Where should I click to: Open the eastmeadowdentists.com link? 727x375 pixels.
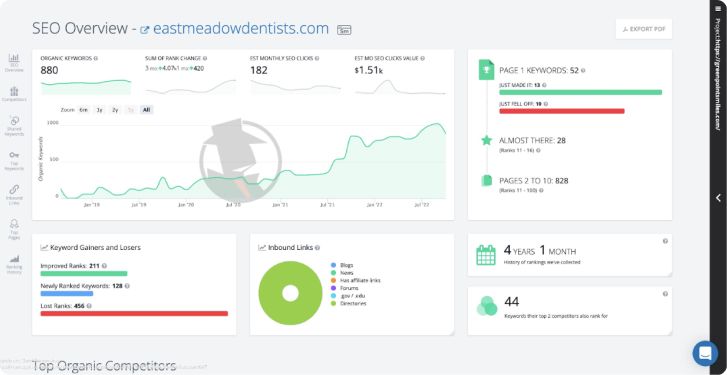pyautogui.click(x=241, y=29)
